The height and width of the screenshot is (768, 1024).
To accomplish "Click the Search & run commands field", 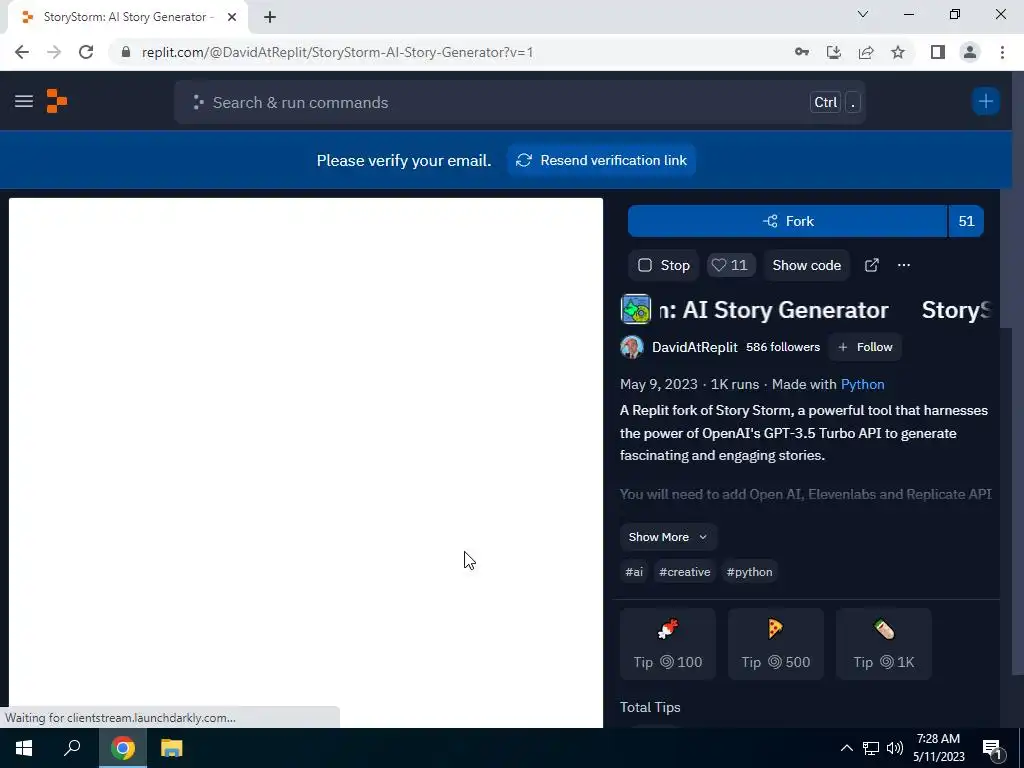I will pyautogui.click(x=520, y=103).
